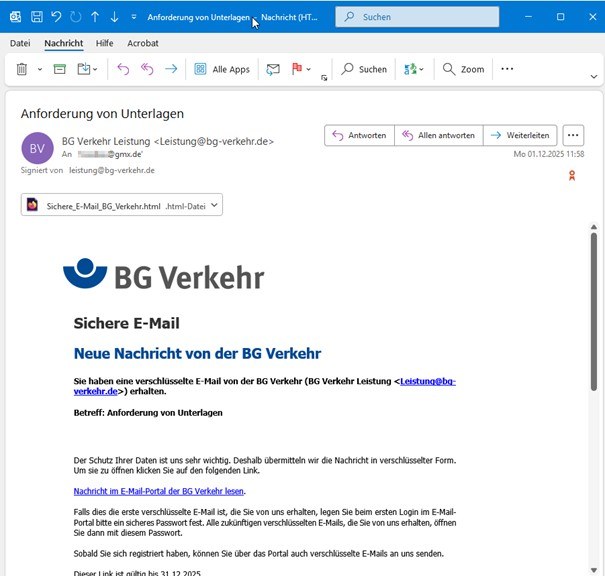Click Suchen in the ribbon toolbar
Screen dimensions: 605x576
click(x=364, y=69)
